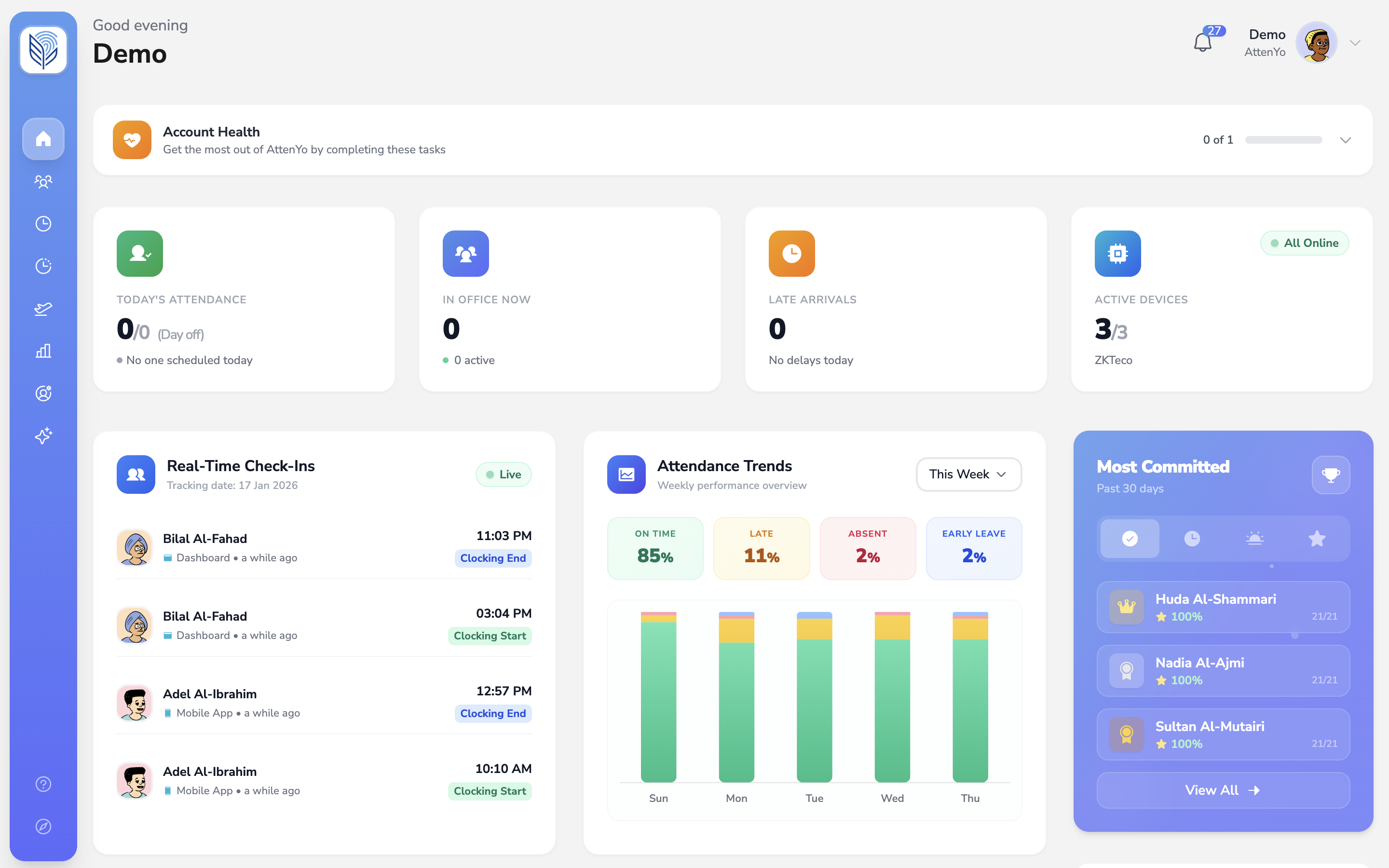The width and height of the screenshot is (1389, 868).
Task: Switch to clock filter in Most Committed
Action: tap(1192, 539)
